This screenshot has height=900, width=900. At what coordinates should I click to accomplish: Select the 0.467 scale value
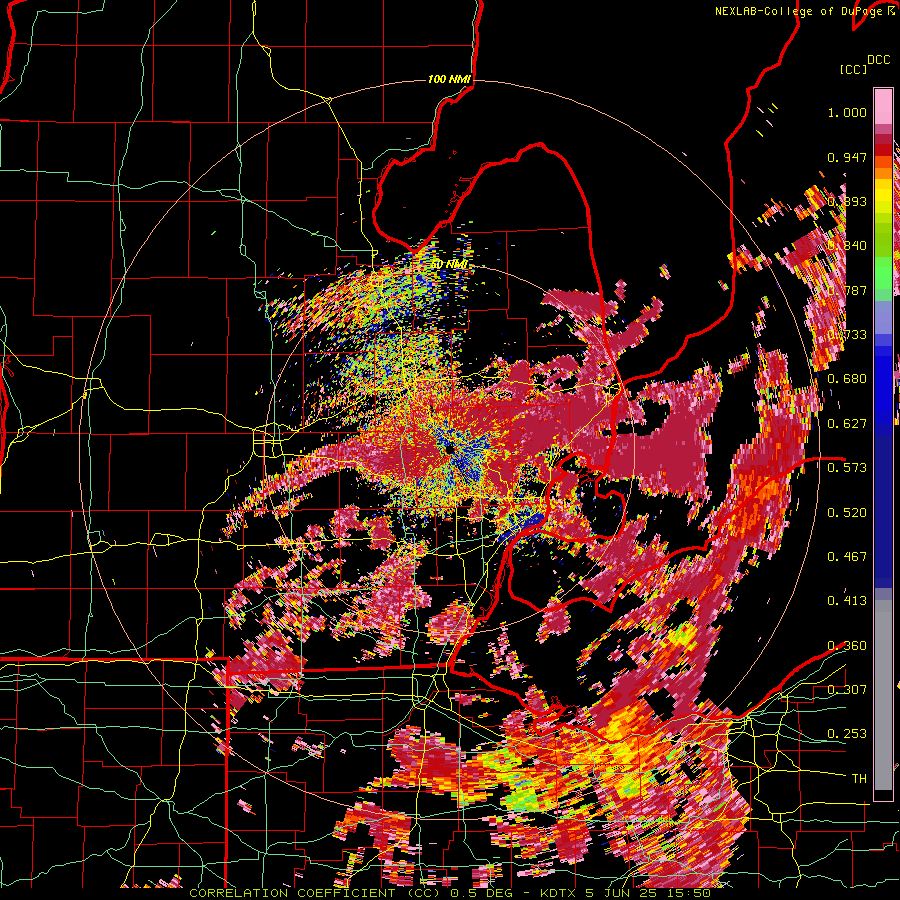pos(847,556)
